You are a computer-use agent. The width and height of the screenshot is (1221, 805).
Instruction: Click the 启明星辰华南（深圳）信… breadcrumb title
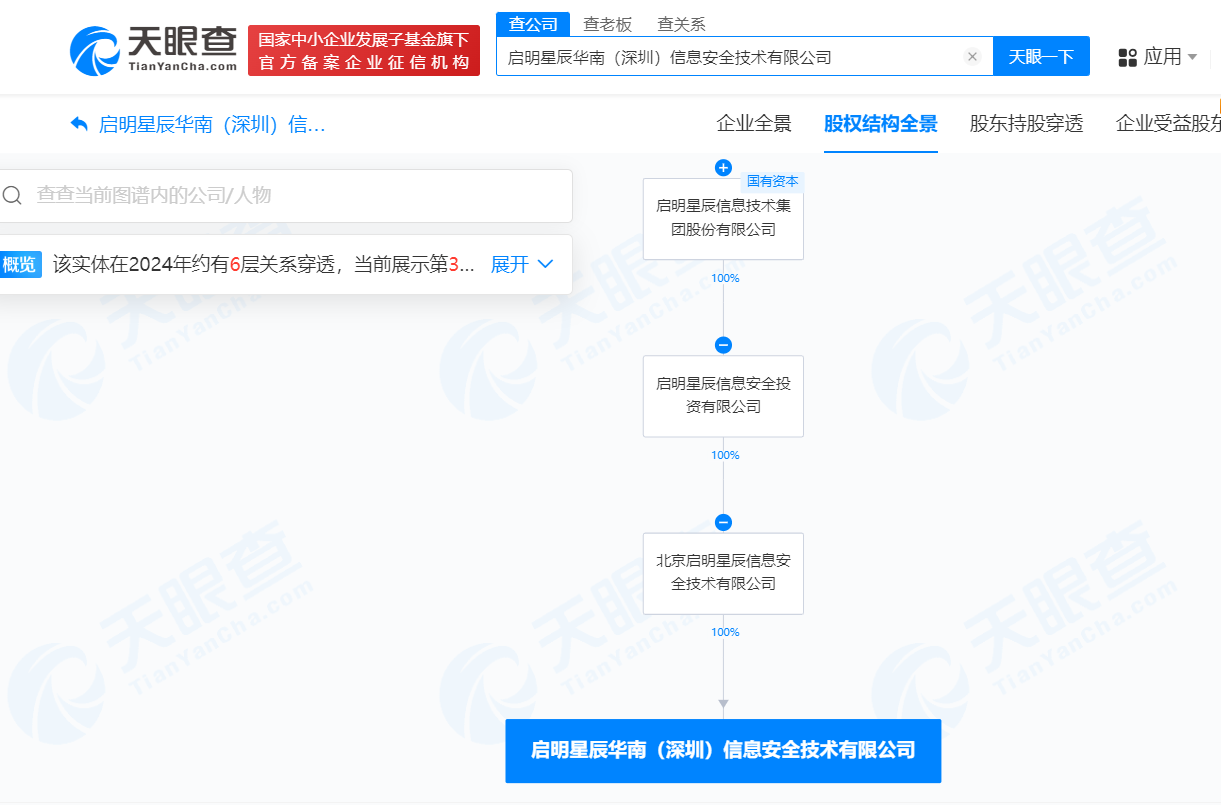212,124
